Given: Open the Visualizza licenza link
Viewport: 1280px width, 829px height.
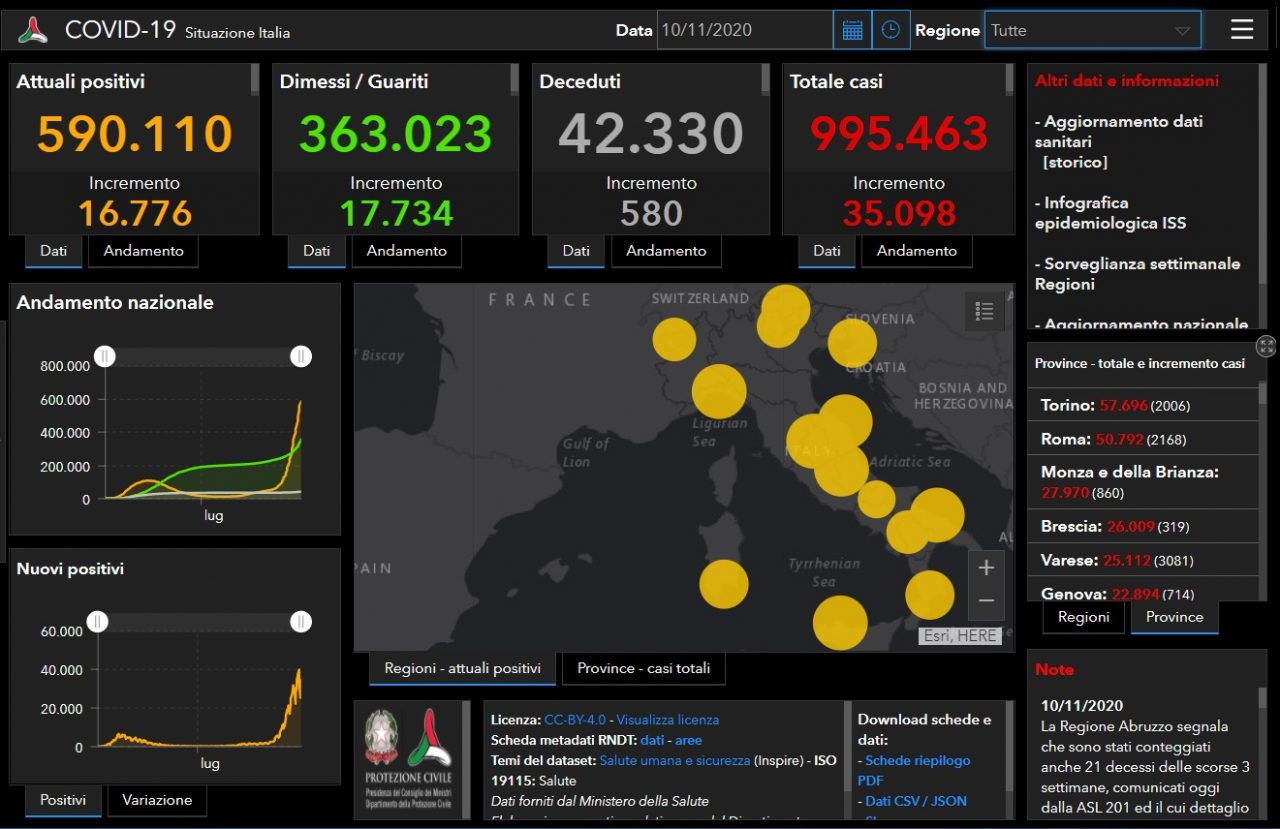Looking at the screenshot, I should pos(667,720).
